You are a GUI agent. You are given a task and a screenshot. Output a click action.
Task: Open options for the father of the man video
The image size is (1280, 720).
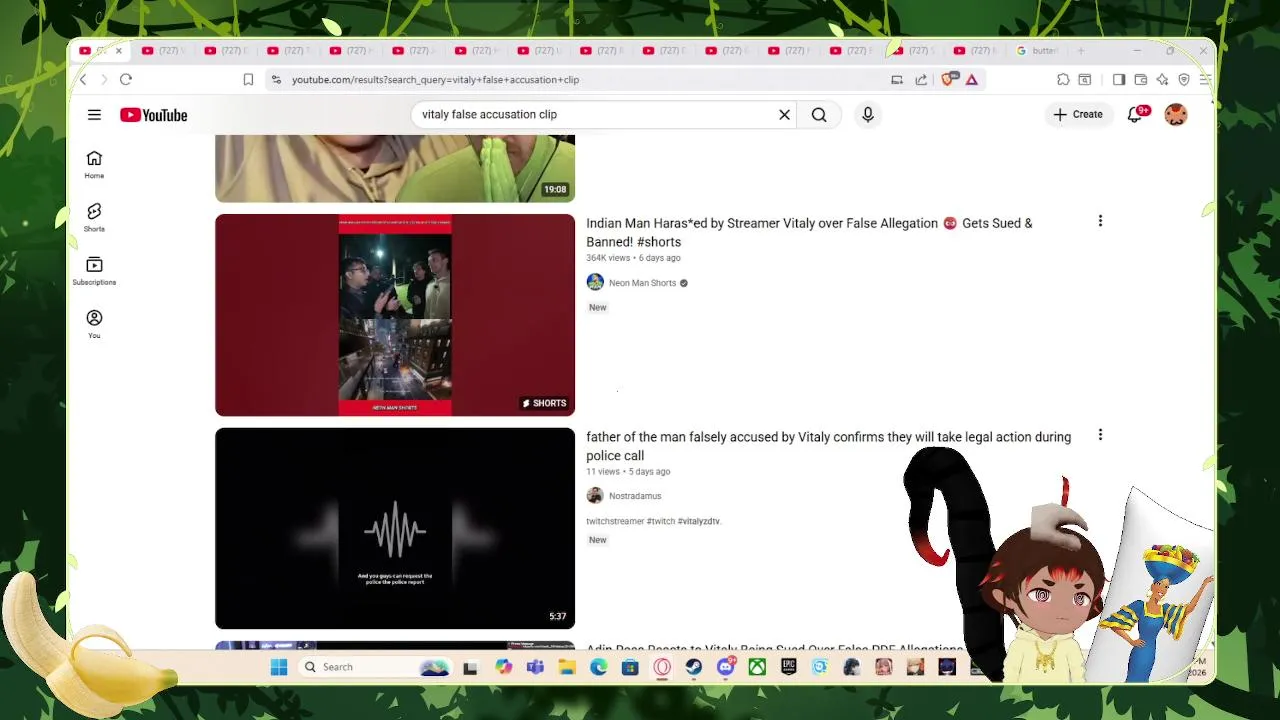click(x=1100, y=435)
